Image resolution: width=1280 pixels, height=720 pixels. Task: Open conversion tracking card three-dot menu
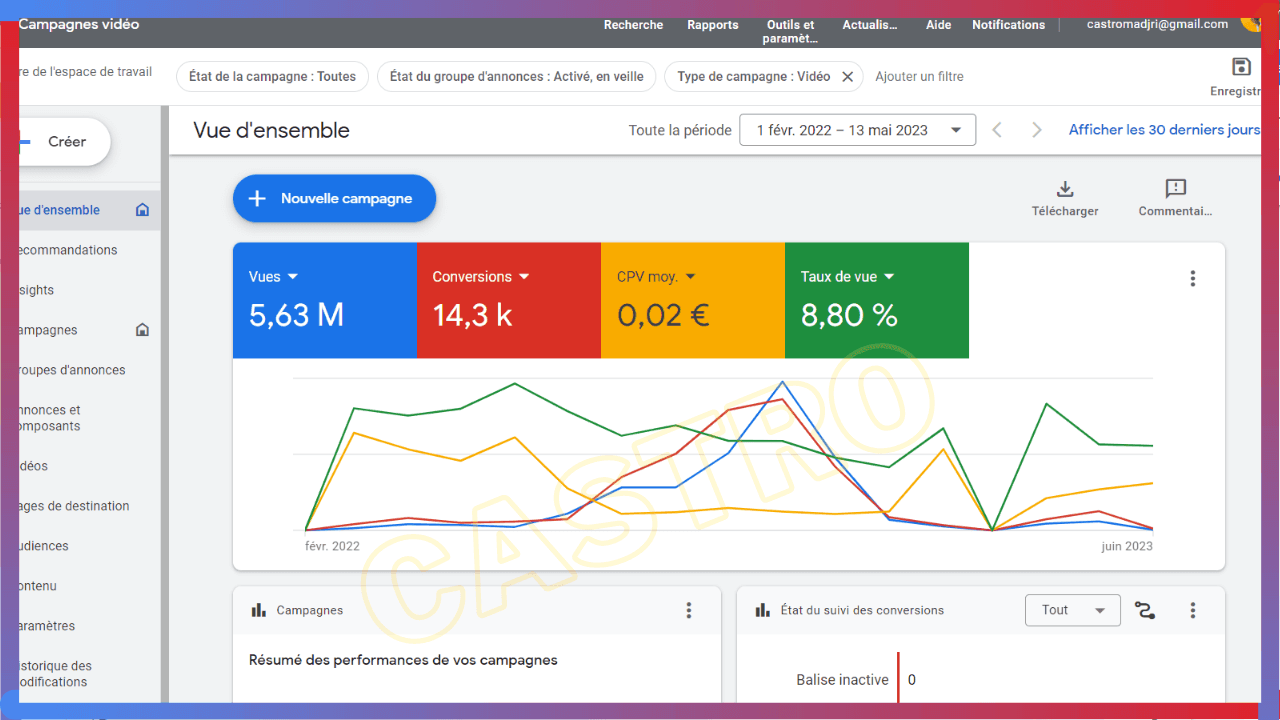click(x=1192, y=610)
